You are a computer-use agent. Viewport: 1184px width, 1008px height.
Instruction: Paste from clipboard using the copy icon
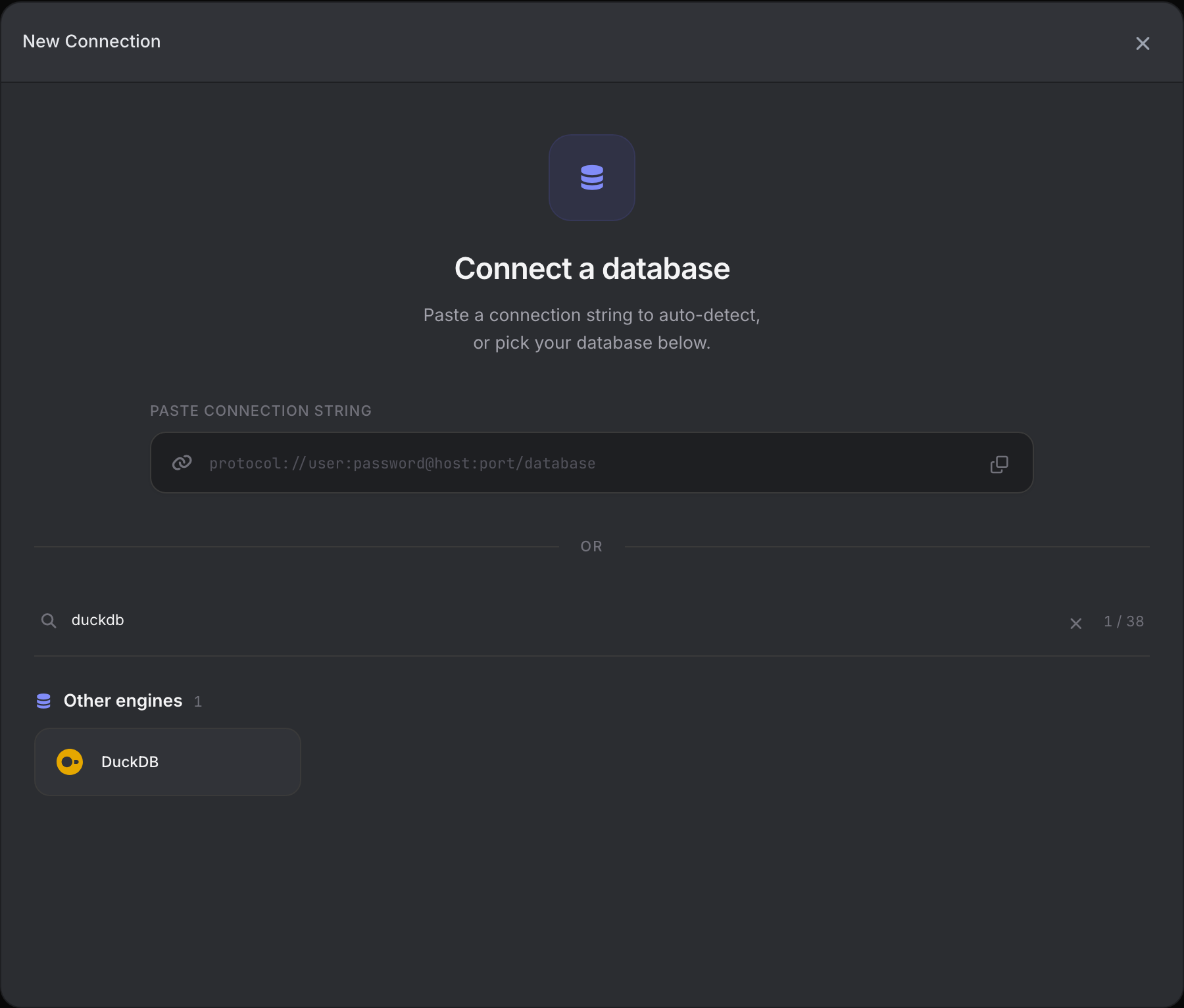(x=999, y=464)
